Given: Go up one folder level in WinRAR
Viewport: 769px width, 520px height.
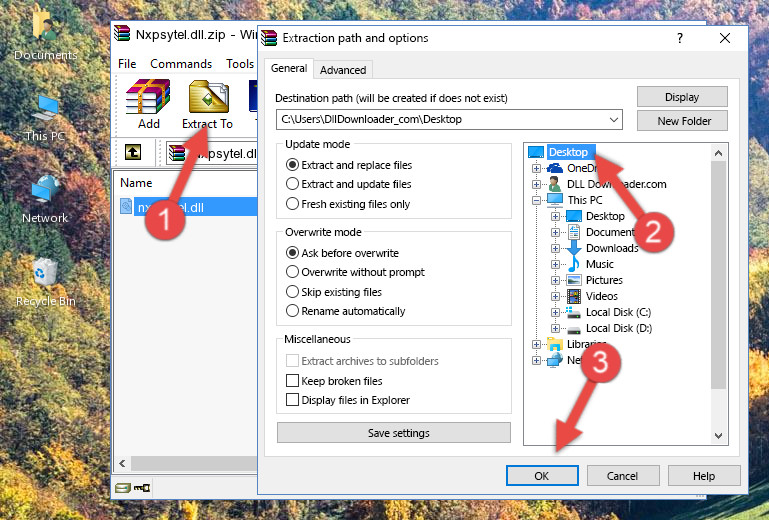Looking at the screenshot, I should click(x=133, y=152).
